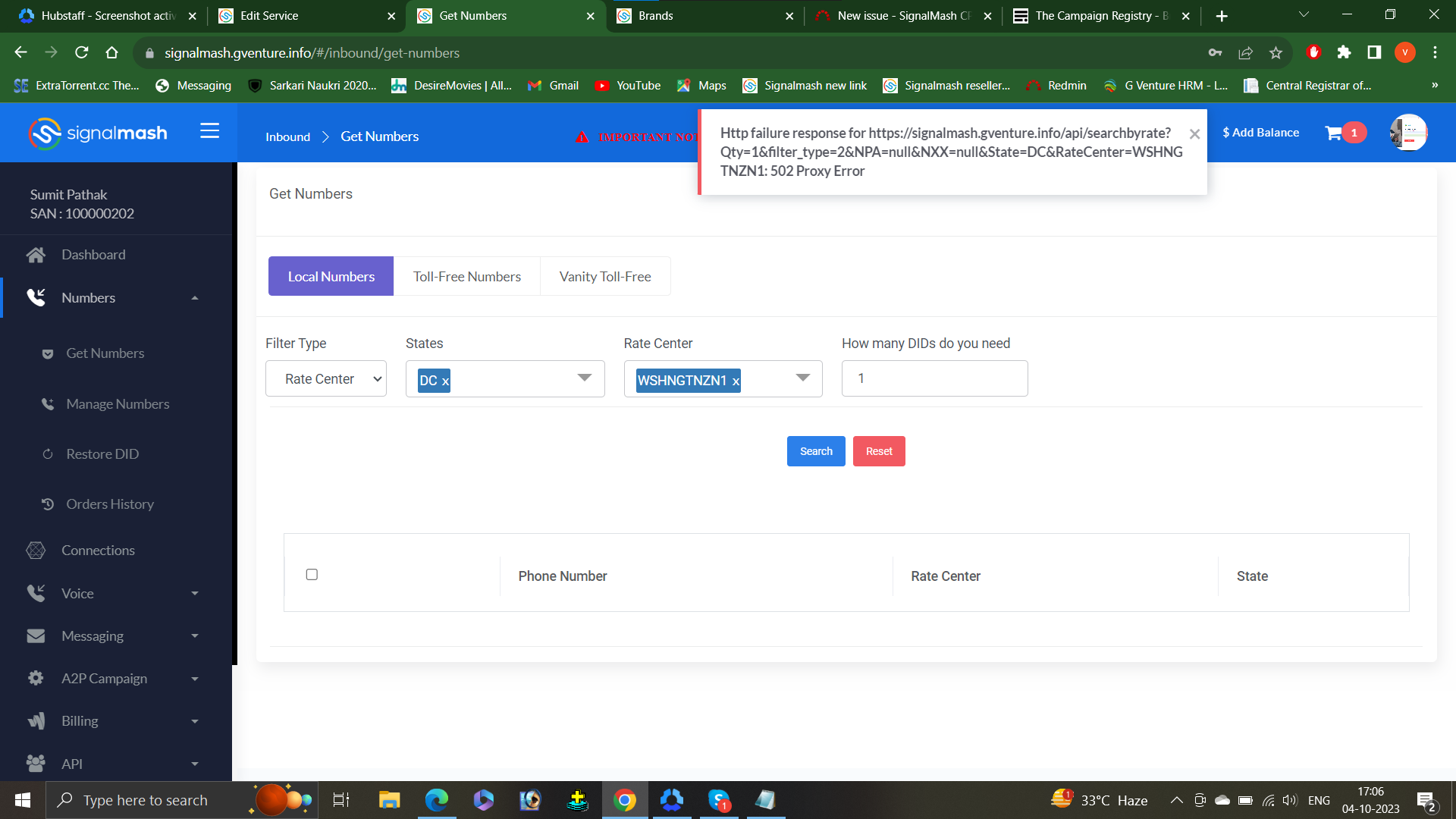Expand the Billing sidebar section
The image size is (1456, 819).
click(116, 721)
